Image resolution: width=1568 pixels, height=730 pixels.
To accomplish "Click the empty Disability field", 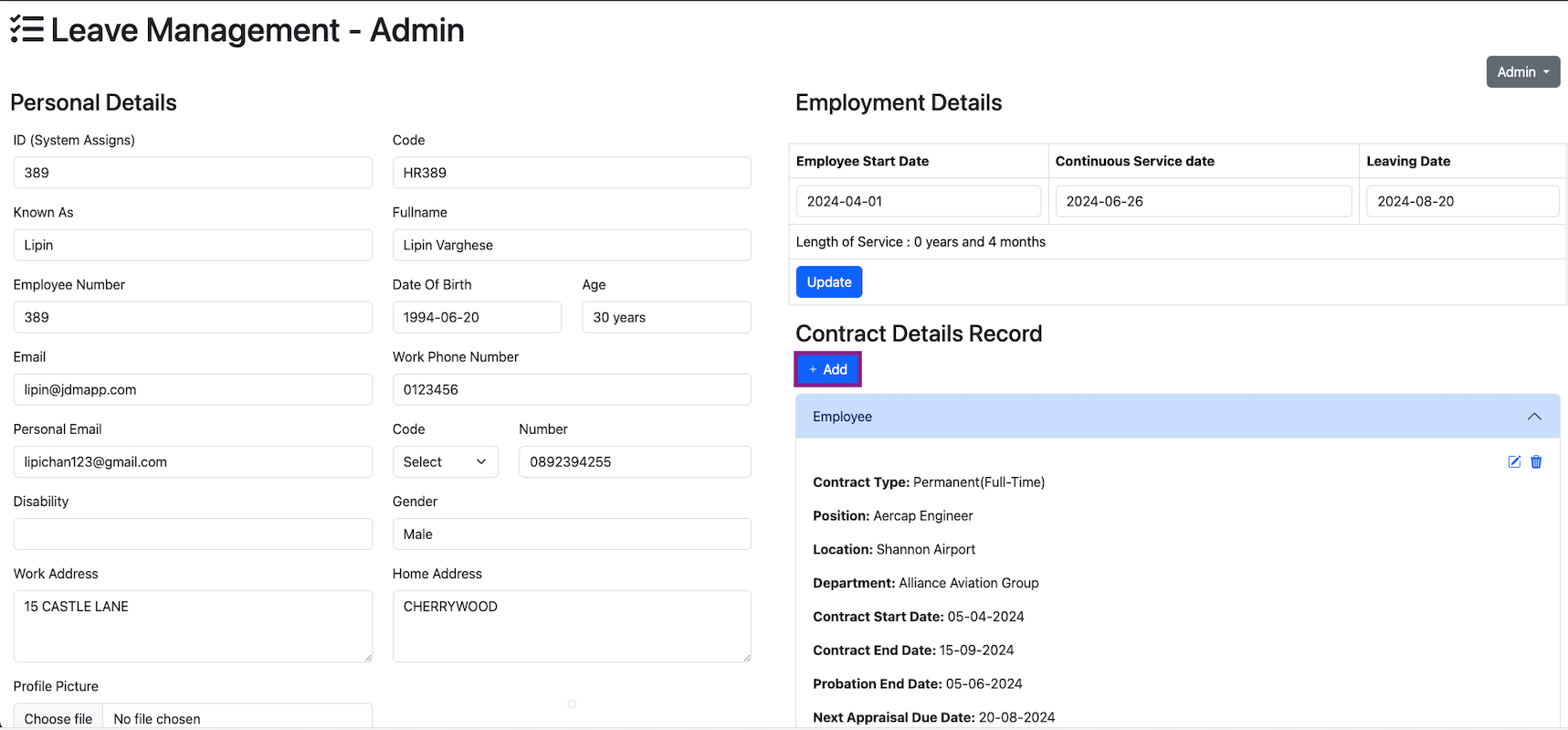I will (193, 534).
